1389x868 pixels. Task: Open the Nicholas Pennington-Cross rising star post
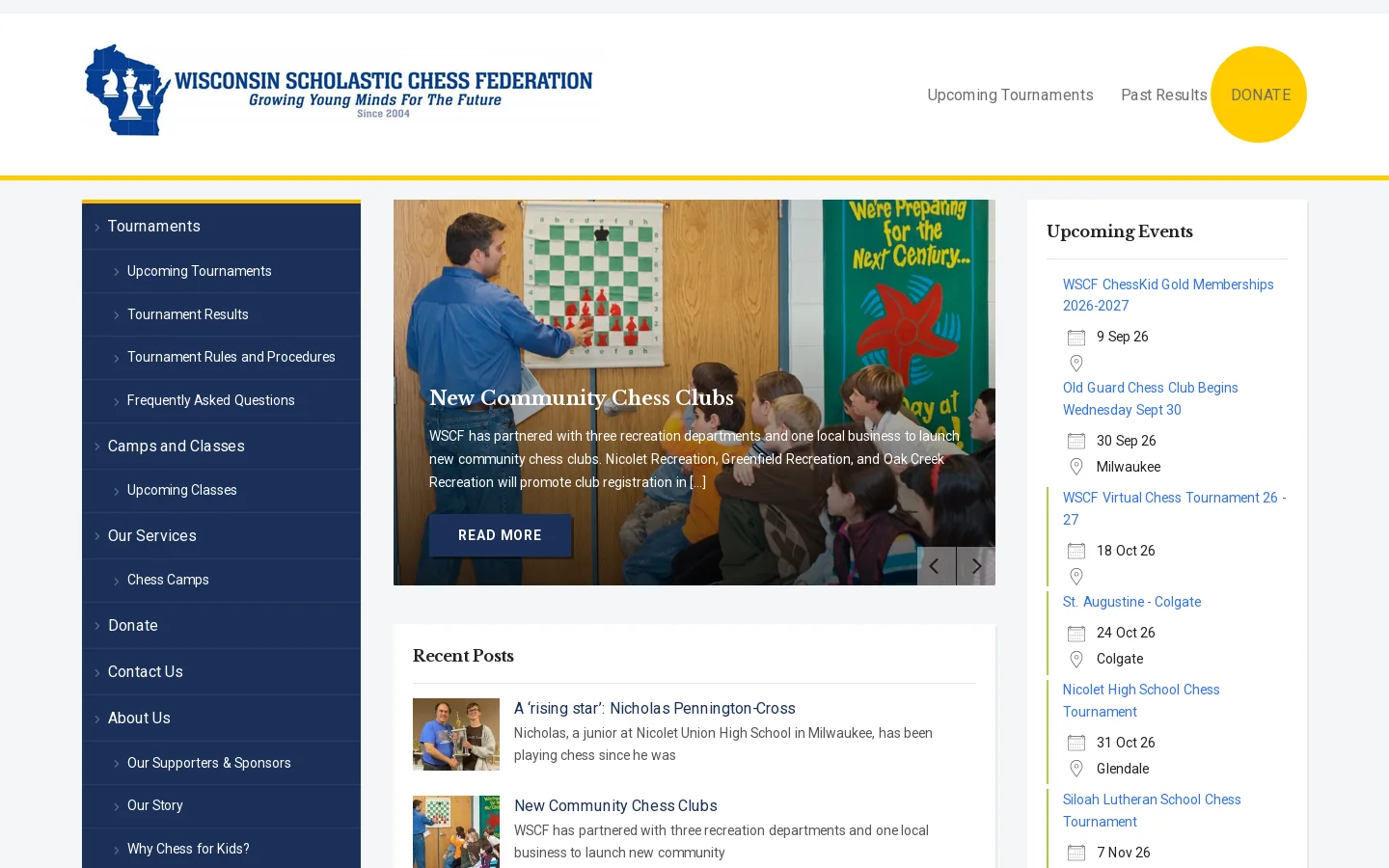click(x=655, y=709)
